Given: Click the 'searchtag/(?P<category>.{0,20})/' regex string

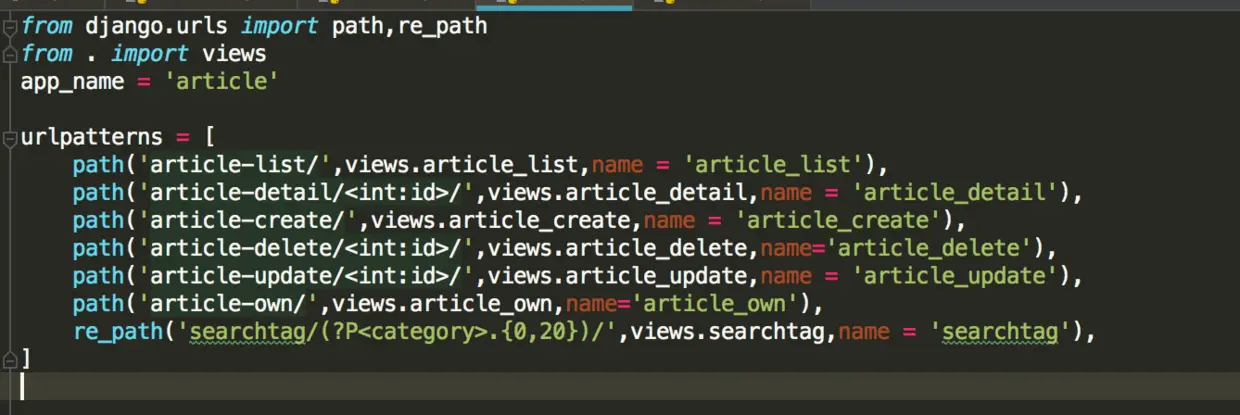Looking at the screenshot, I should tap(398, 331).
